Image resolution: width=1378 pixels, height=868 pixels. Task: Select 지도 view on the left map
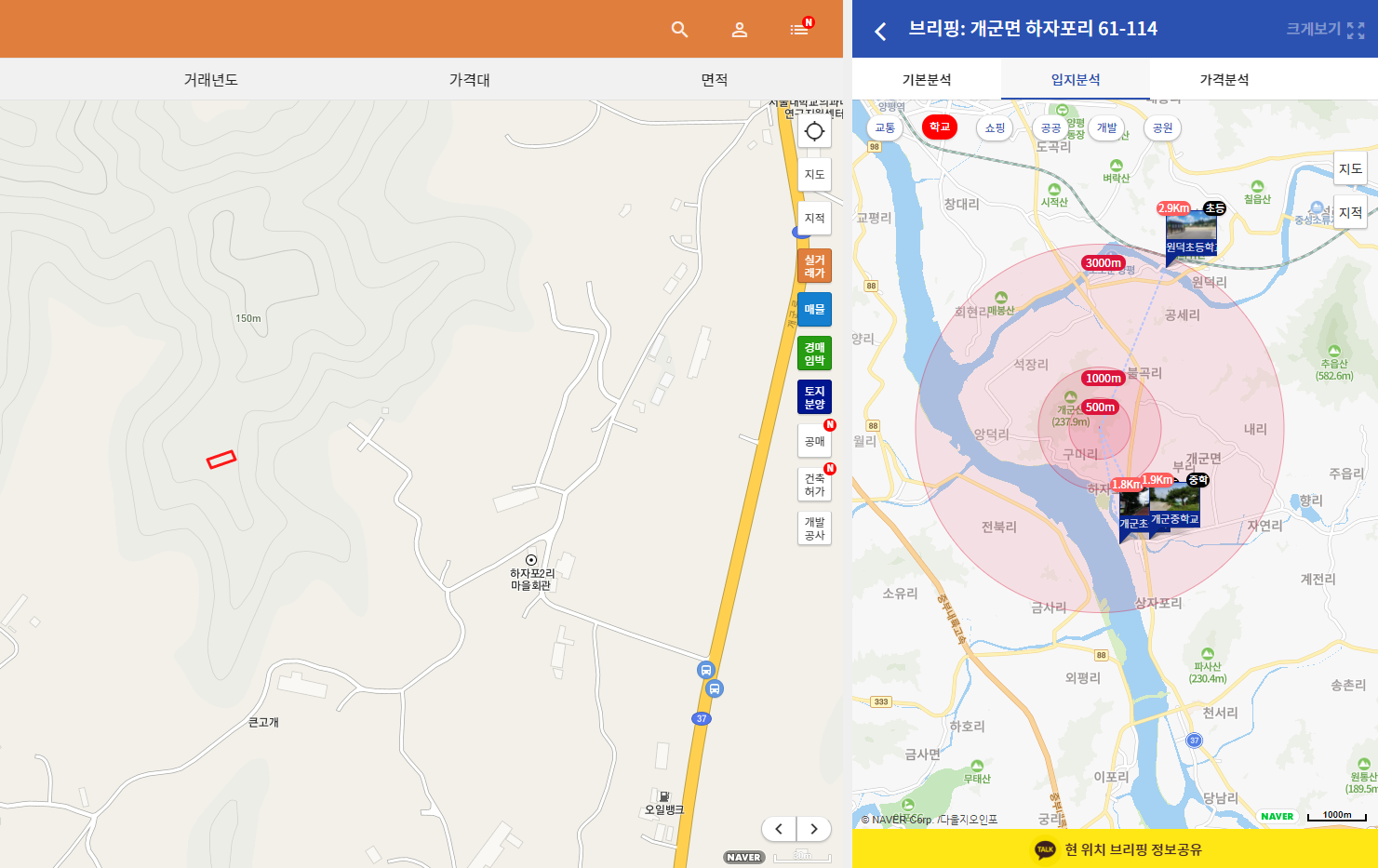814,174
